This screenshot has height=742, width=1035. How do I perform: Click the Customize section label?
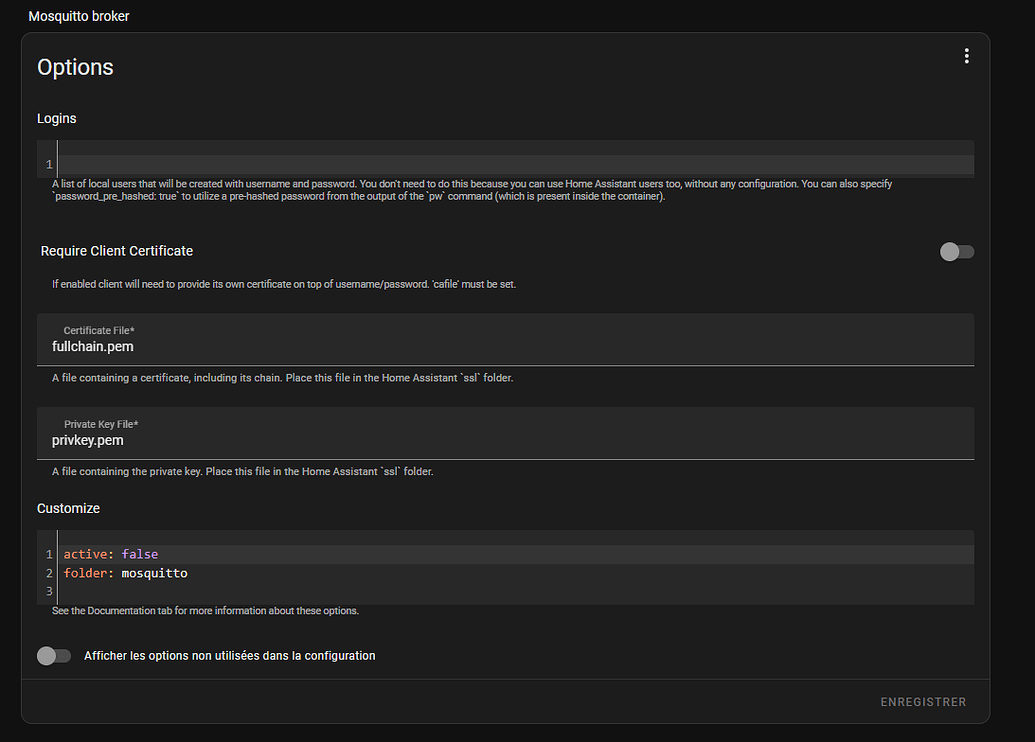pyautogui.click(x=69, y=508)
